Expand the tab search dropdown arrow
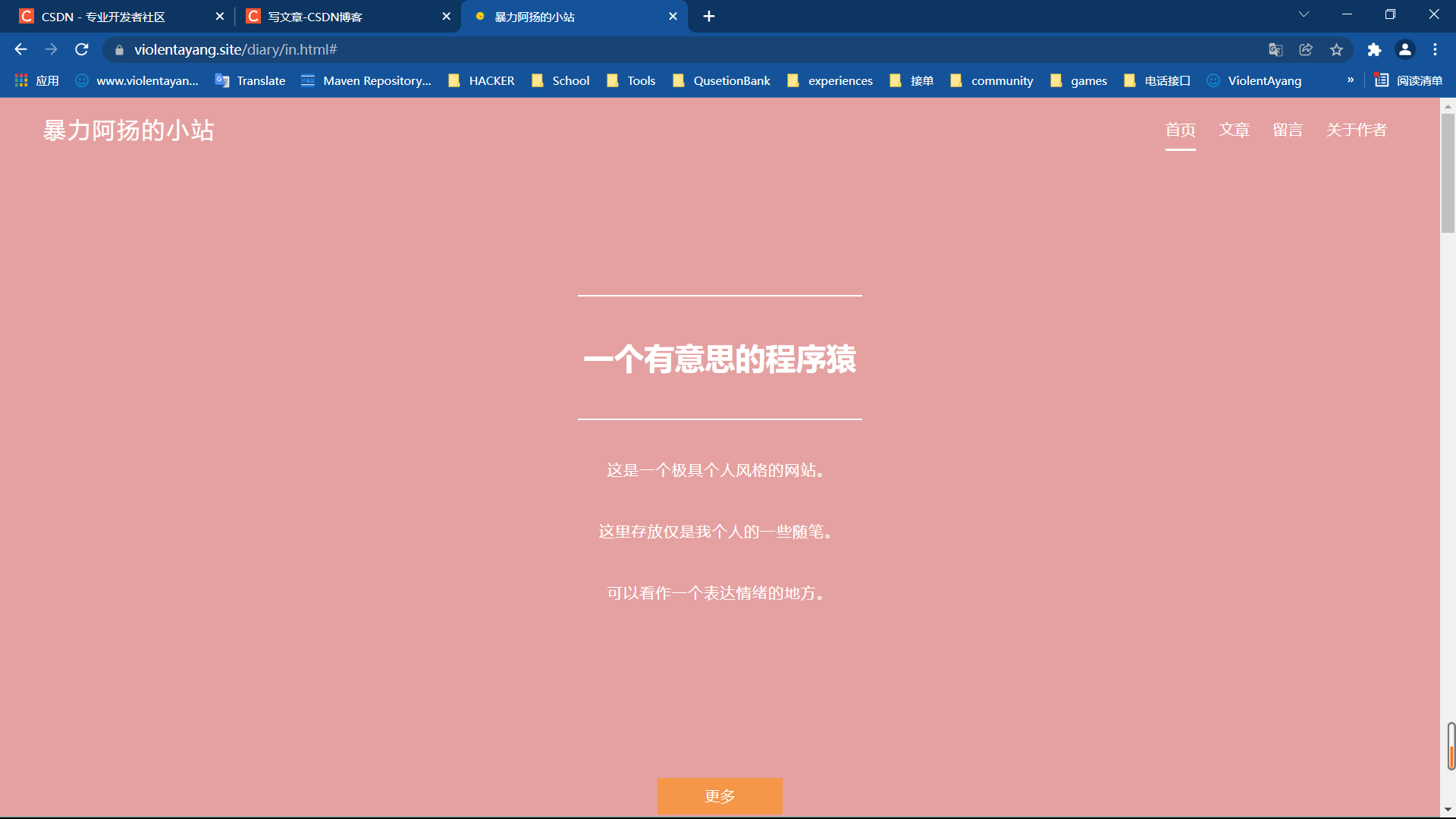The width and height of the screenshot is (1456, 819). [x=1304, y=14]
